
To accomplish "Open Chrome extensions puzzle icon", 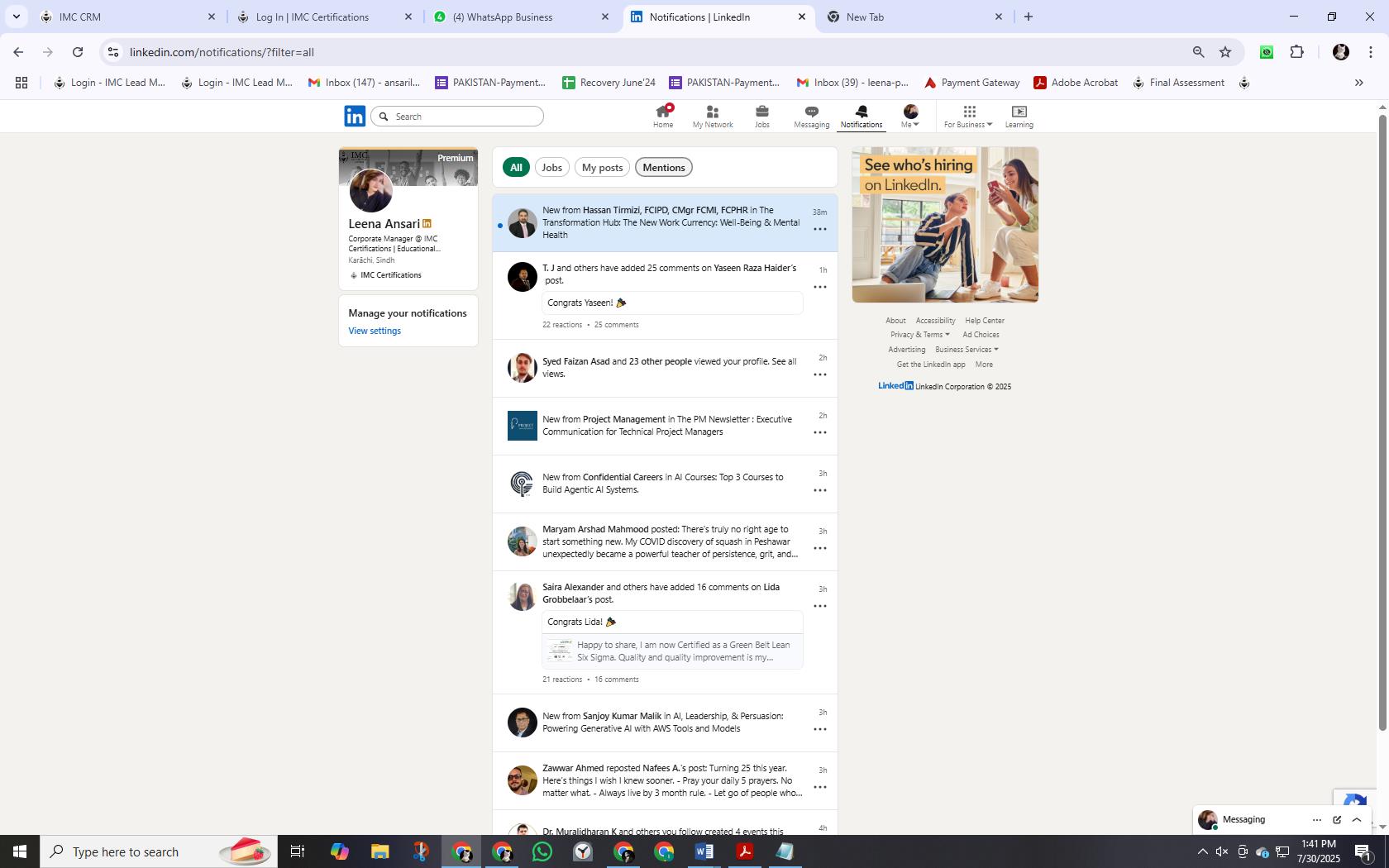I will (x=1296, y=52).
